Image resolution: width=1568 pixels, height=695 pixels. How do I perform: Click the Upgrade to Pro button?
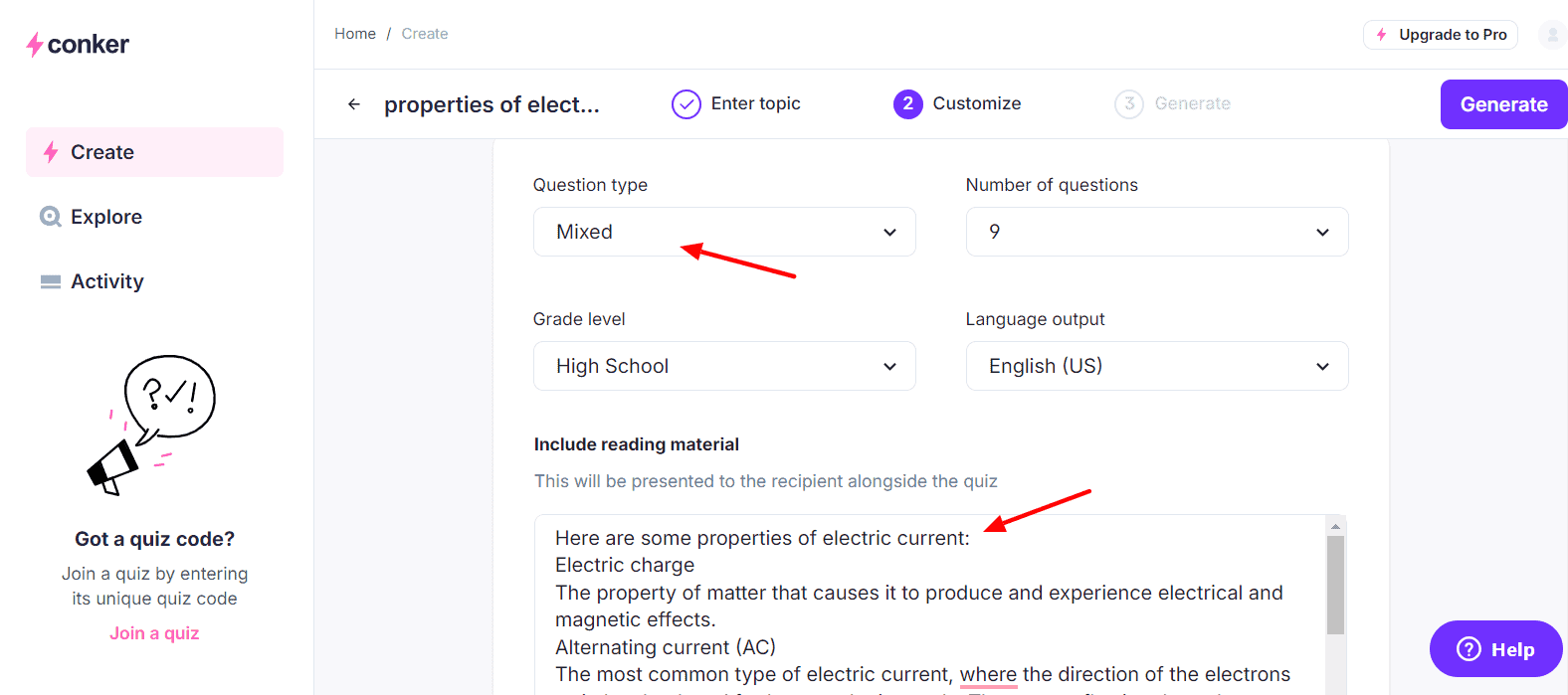[x=1440, y=35]
